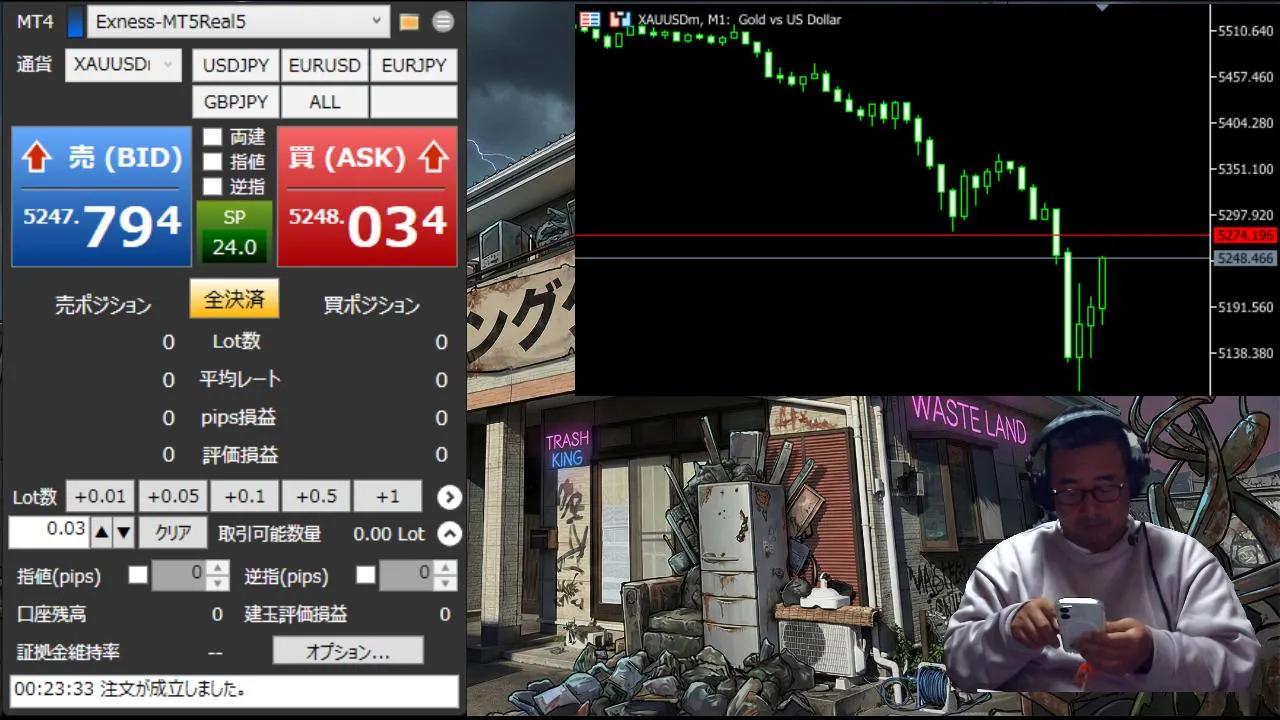Enable the 逆指 checkbox between BID and ASK
Image resolution: width=1280 pixels, height=720 pixels.
[212, 186]
